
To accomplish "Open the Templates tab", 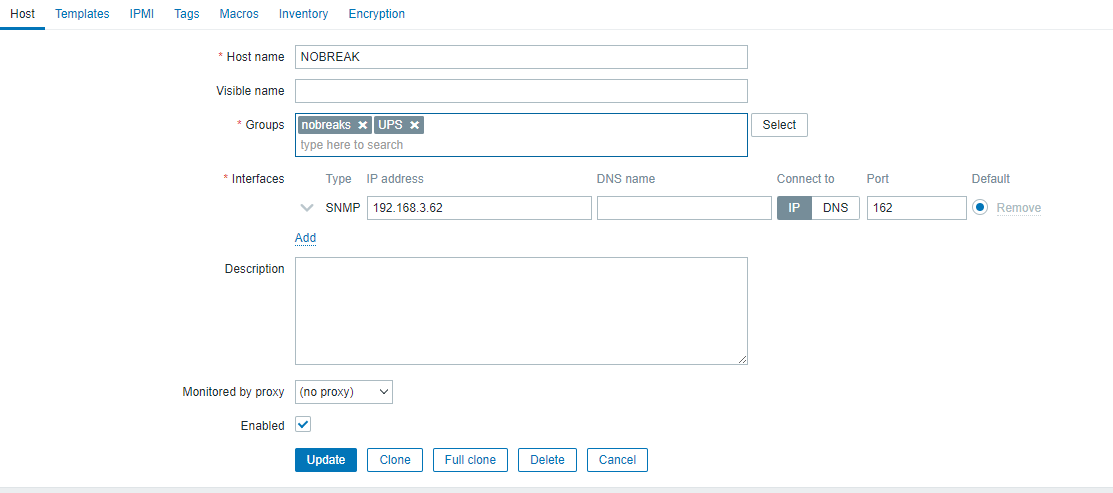I will [82, 14].
